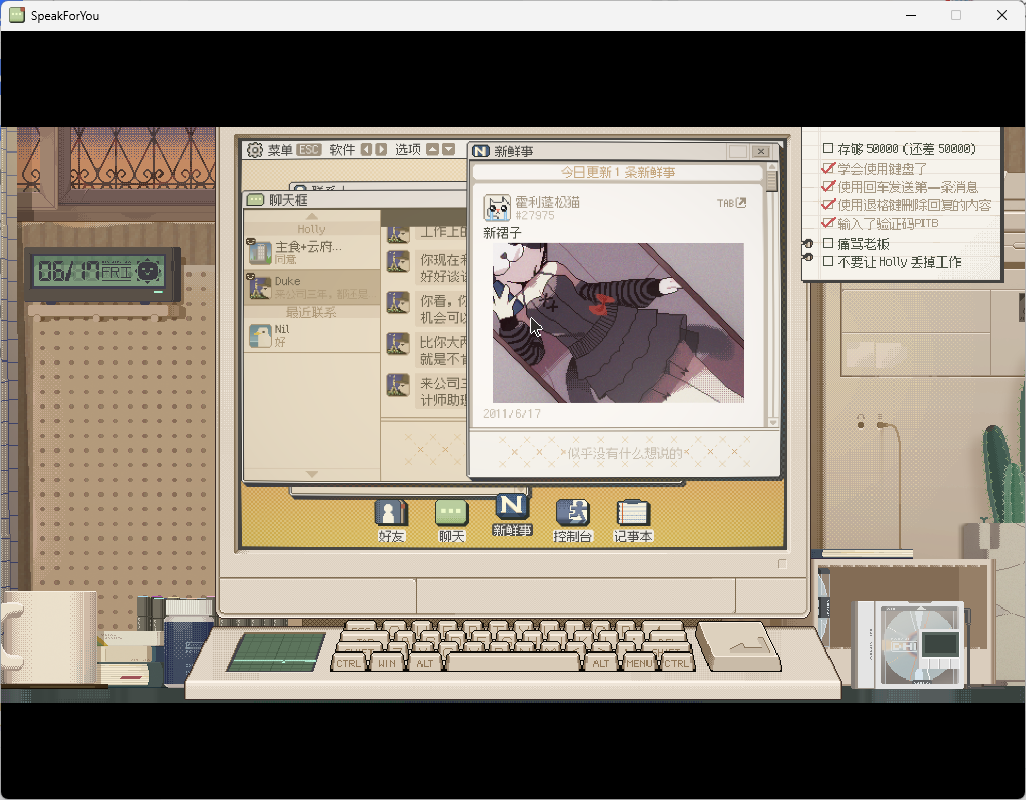Open the 记事本 (Notepad) dock icon

click(632, 513)
